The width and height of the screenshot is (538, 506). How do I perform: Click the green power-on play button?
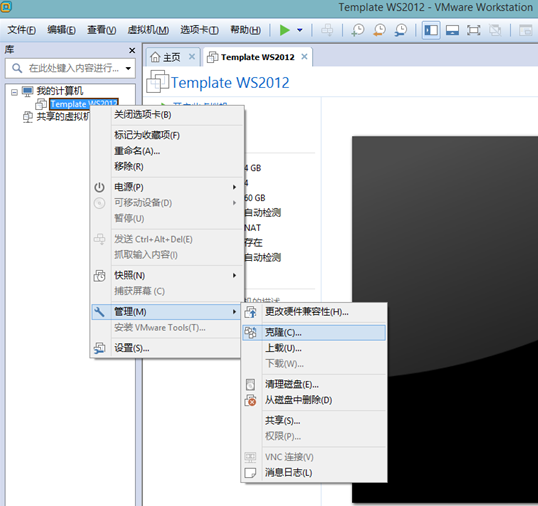coord(284,30)
